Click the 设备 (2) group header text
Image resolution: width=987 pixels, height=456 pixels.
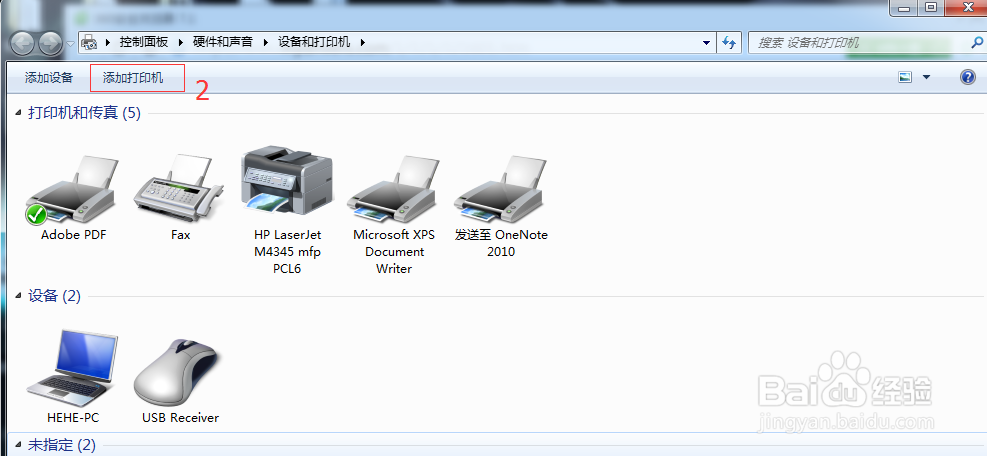pos(55,296)
